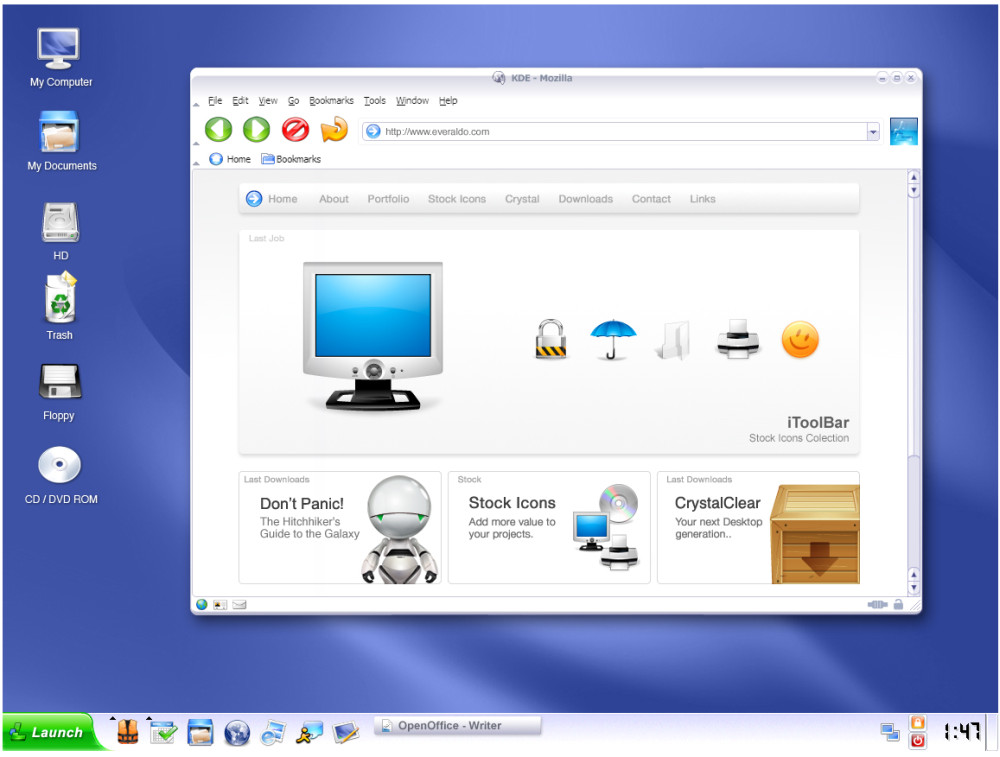Open the Stock Icons link in the site navigation

[x=457, y=199]
